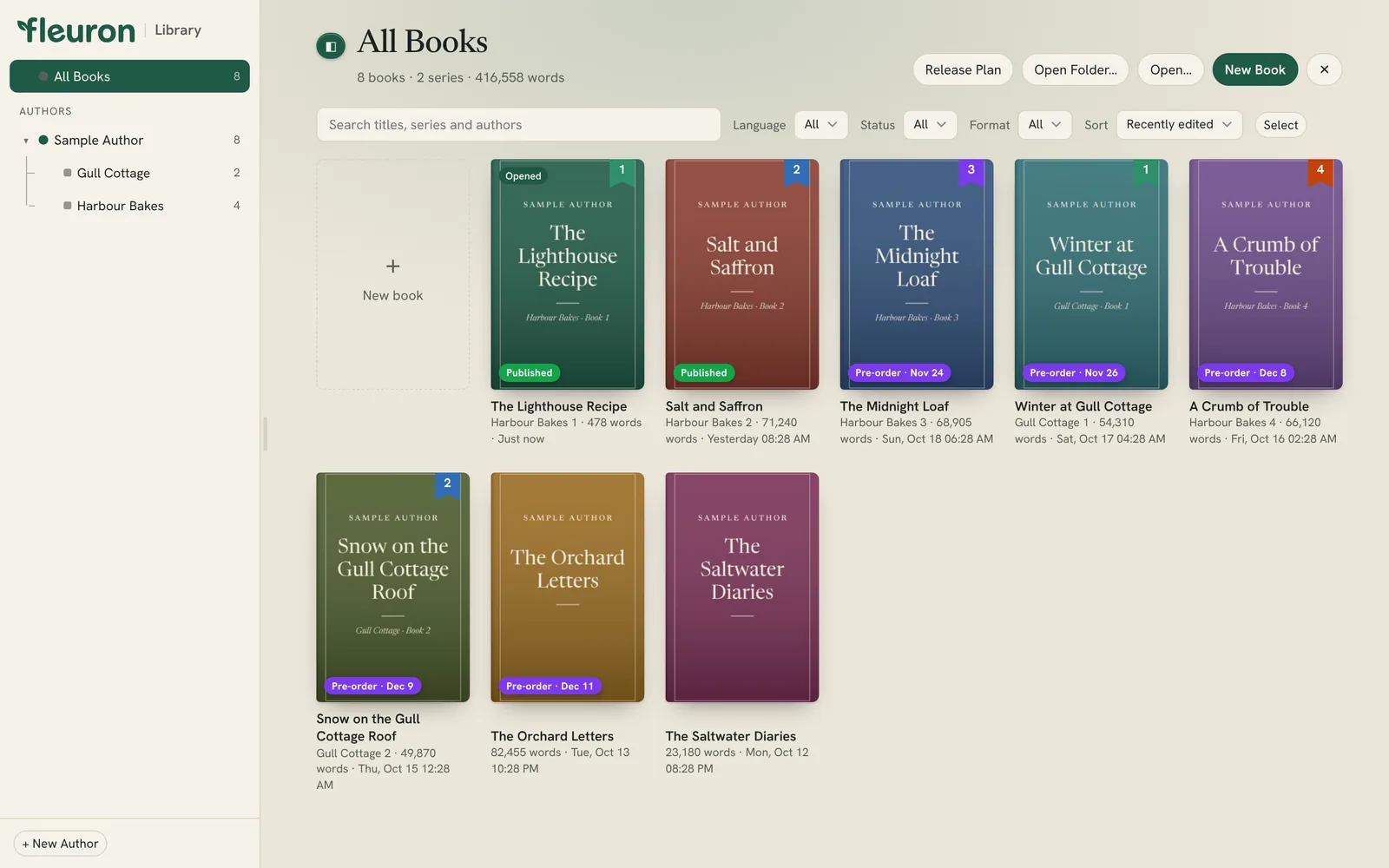Open the Winter at Gull Cottage cover
Screen dimensions: 1389x868
point(1090,274)
